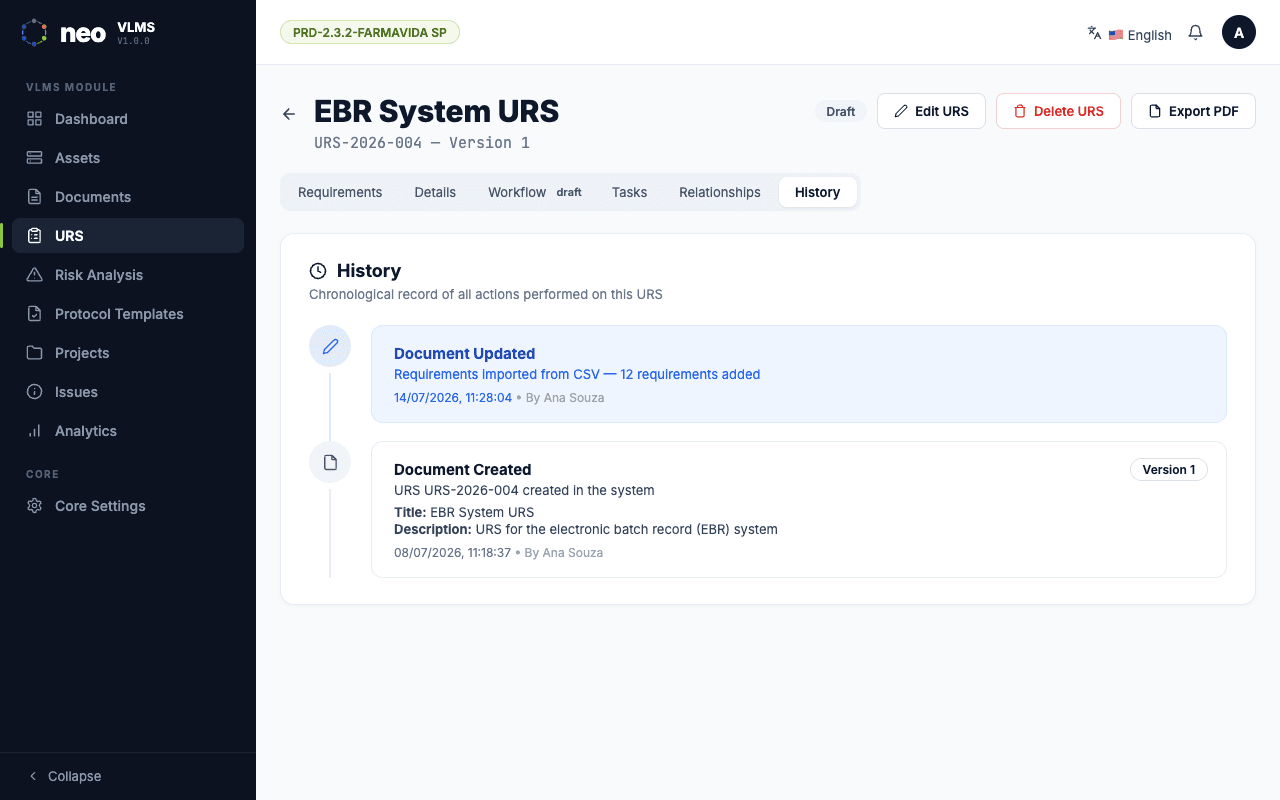Export the URS as PDF
The image size is (1280, 800).
1193,111
